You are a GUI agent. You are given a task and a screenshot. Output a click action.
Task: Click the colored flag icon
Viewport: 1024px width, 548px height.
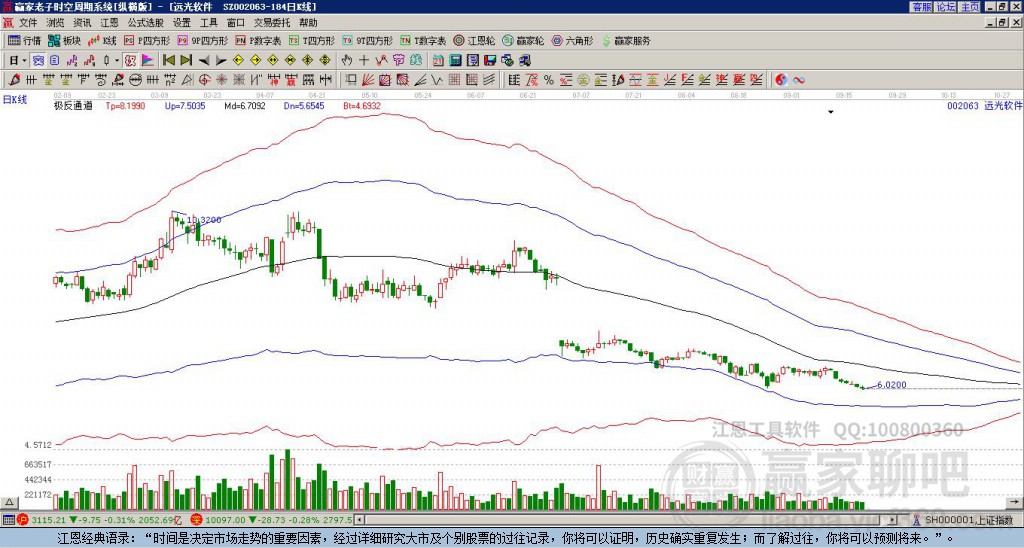(148, 61)
